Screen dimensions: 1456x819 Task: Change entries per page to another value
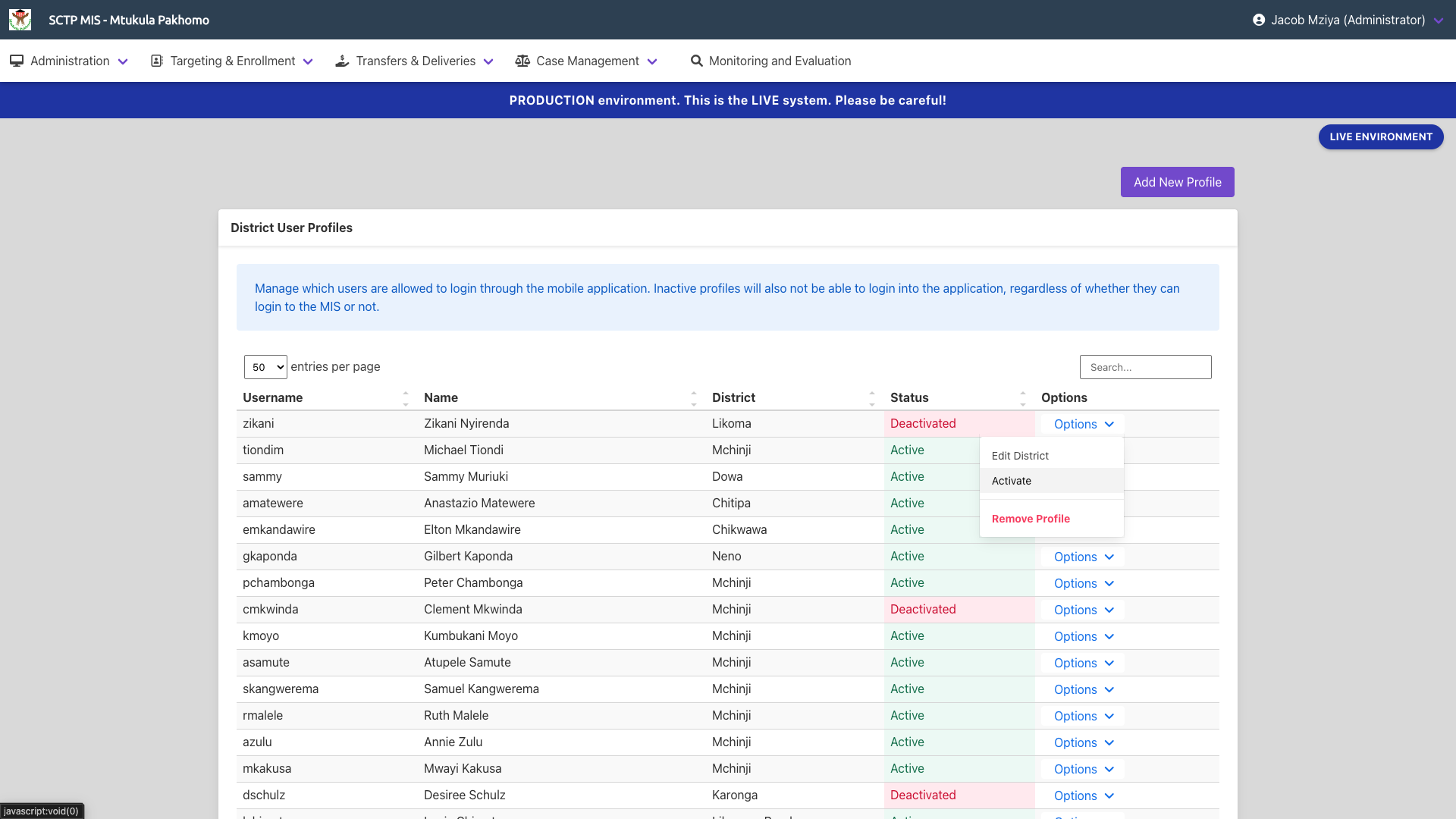[265, 366]
